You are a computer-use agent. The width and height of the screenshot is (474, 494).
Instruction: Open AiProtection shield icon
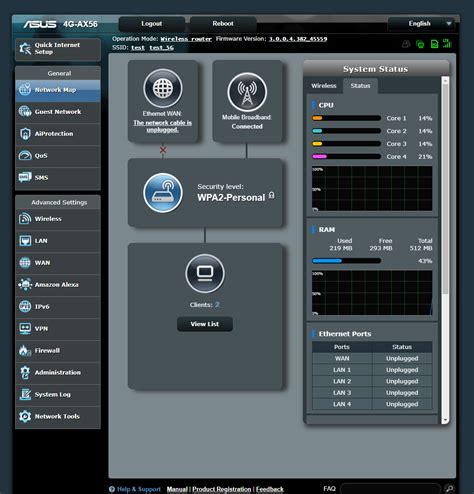(25, 134)
